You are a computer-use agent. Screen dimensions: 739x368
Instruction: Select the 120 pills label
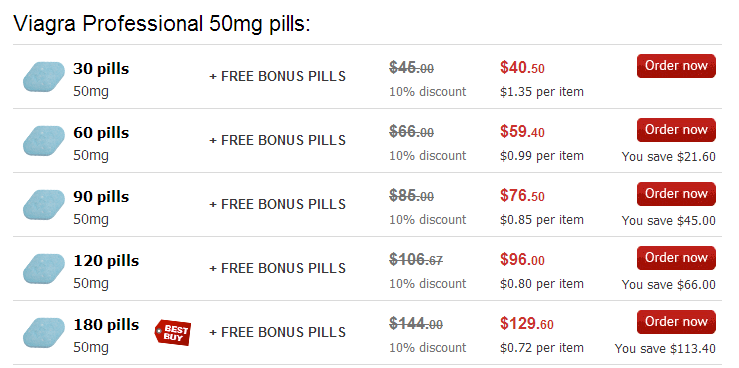click(106, 261)
